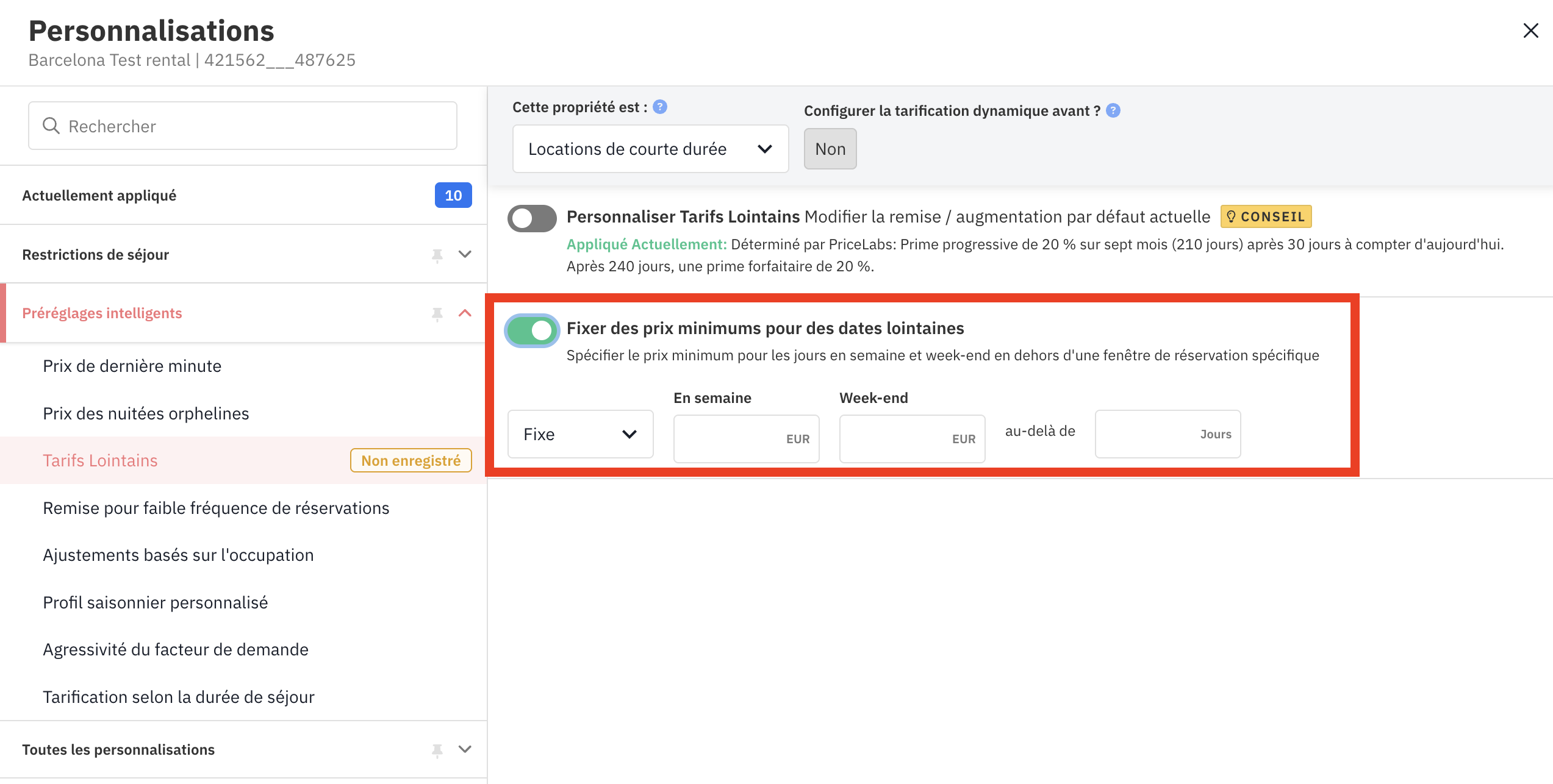This screenshot has height=784, width=1553.
Task: Click help icon next to 'Cette propriété est'
Action: point(659,107)
